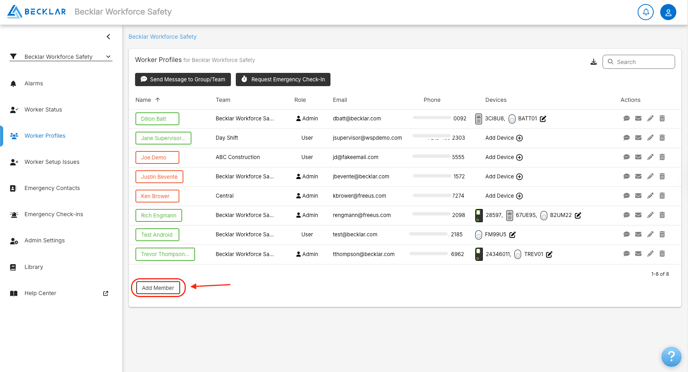Collapse the sidebar with the chevron arrow
Screen dimensions: 688x372
[x=108, y=37]
